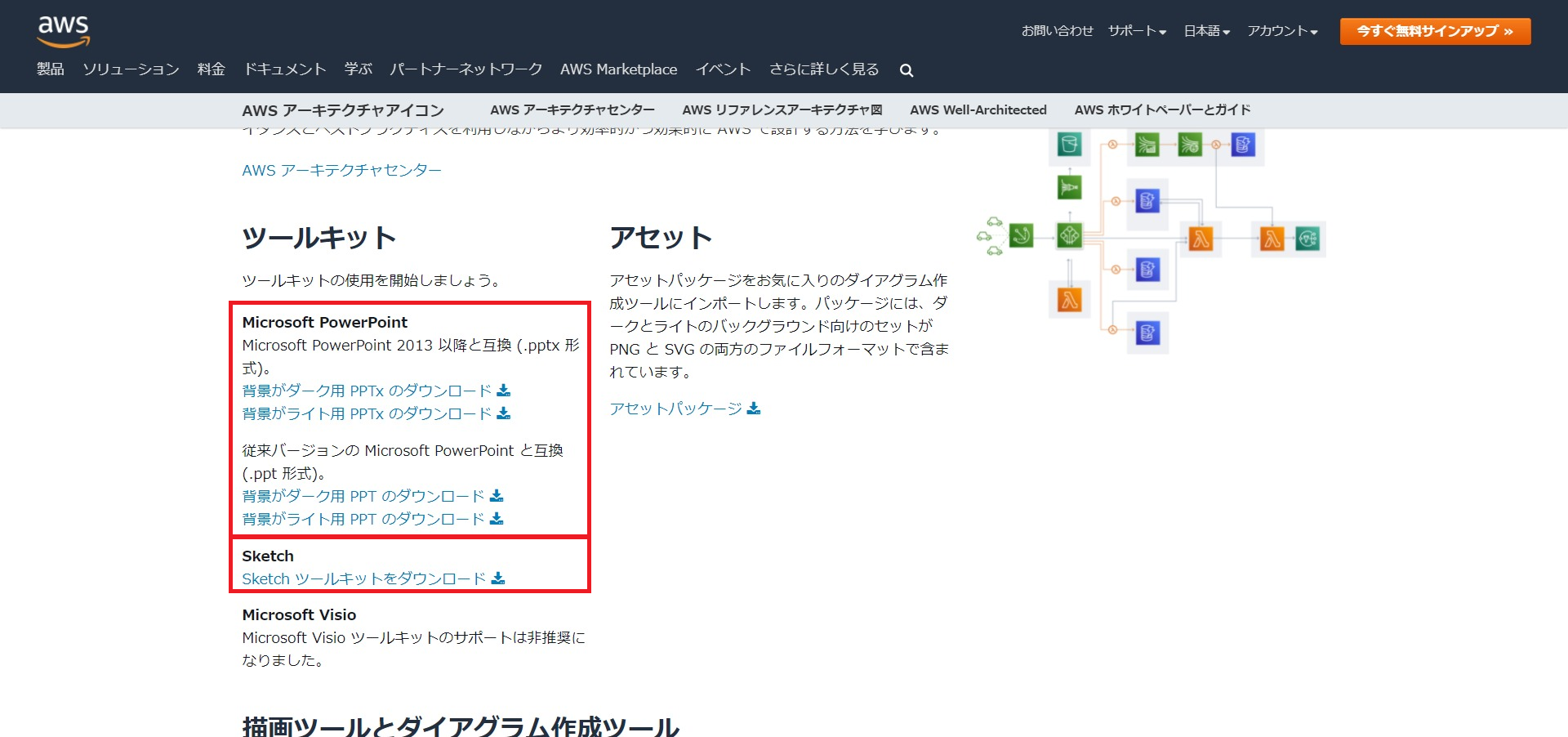Viewport: 1568px width, 737px height.
Task: Open the サポート dropdown
Action: 1137,31
